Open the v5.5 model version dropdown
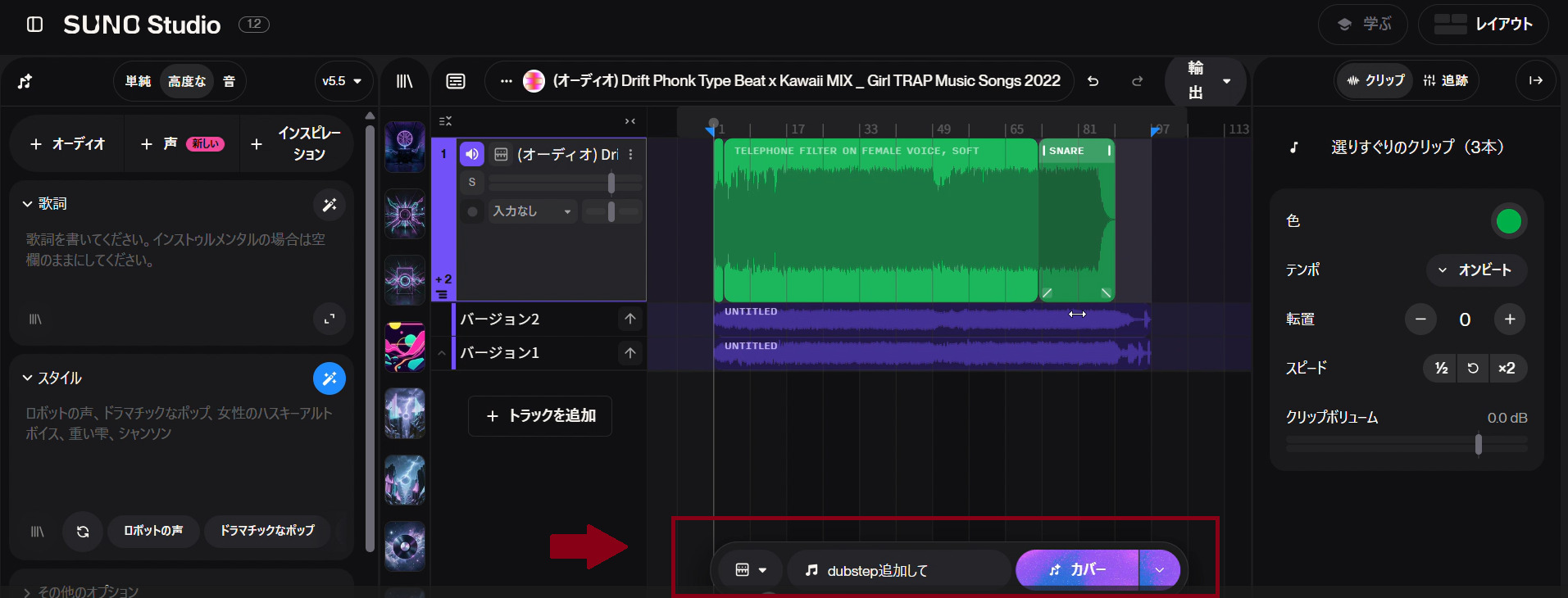Screen dimensions: 1568x598 [343, 81]
